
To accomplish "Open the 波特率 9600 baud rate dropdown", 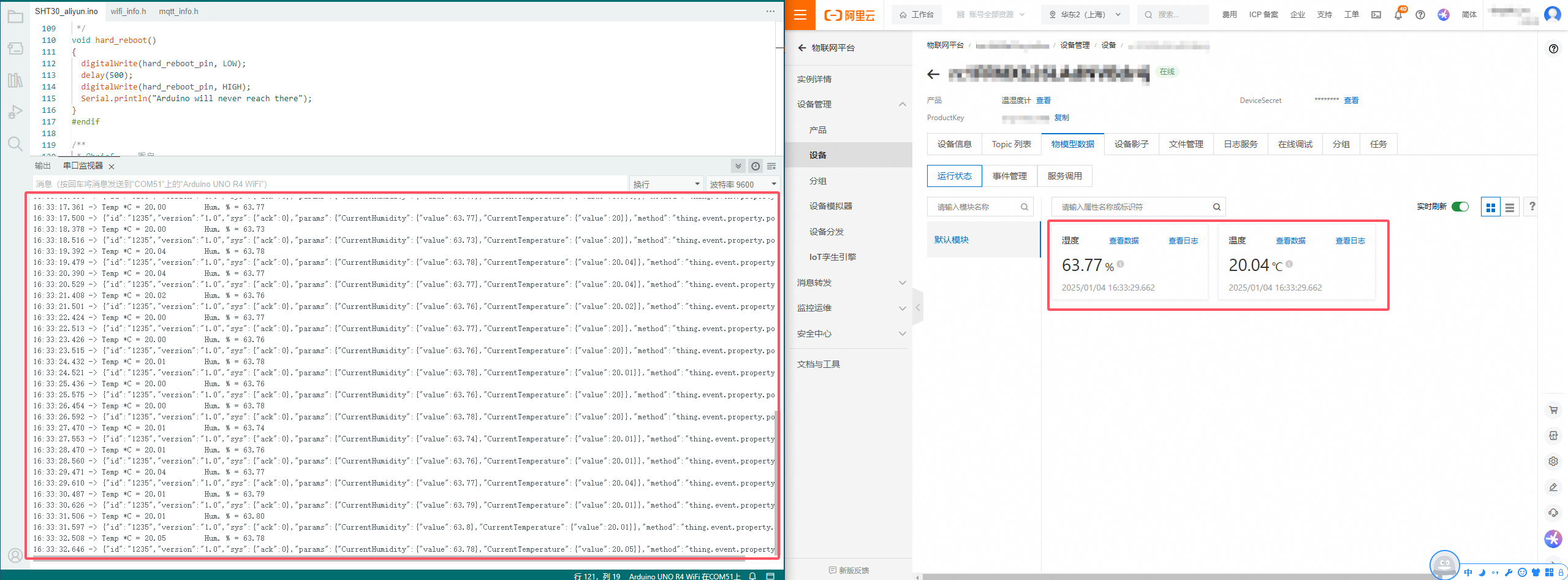I will coord(743,184).
